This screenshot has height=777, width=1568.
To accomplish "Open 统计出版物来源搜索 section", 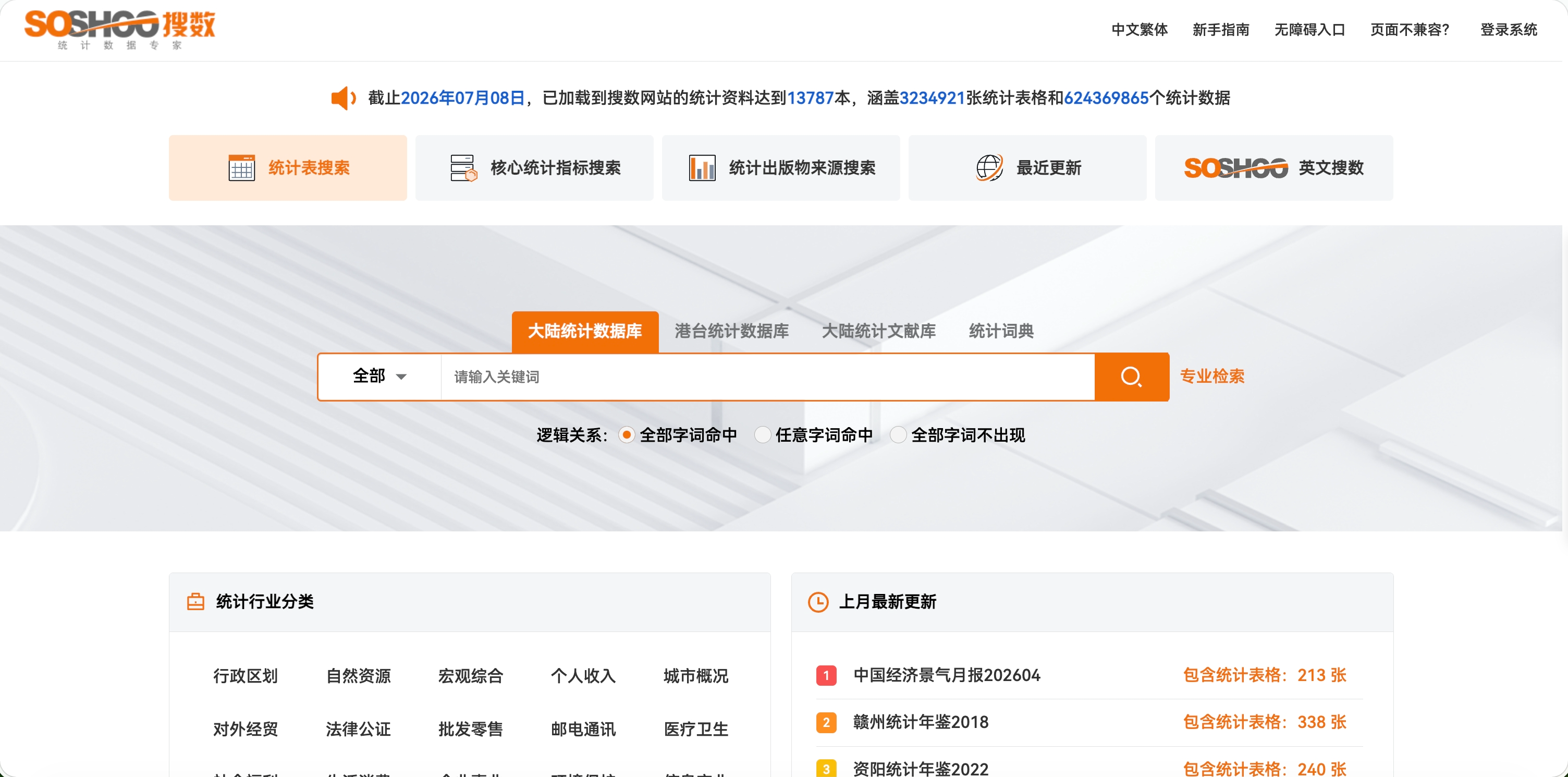I will pyautogui.click(x=781, y=168).
